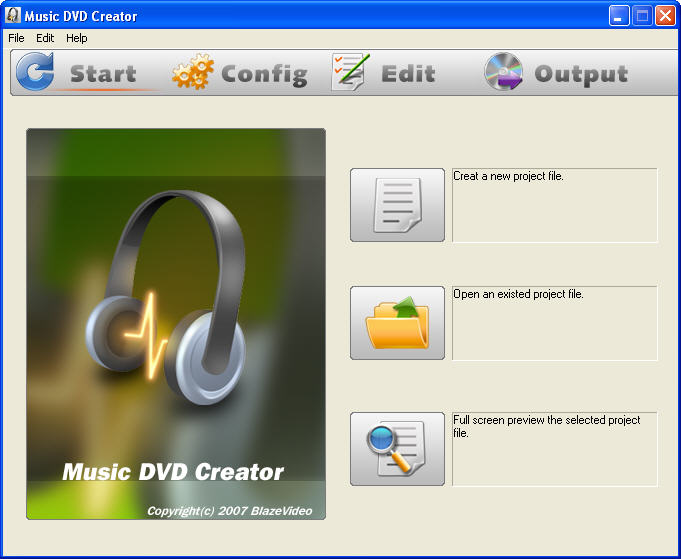
Task: Switch to the Config step tab
Action: [x=264, y=74]
